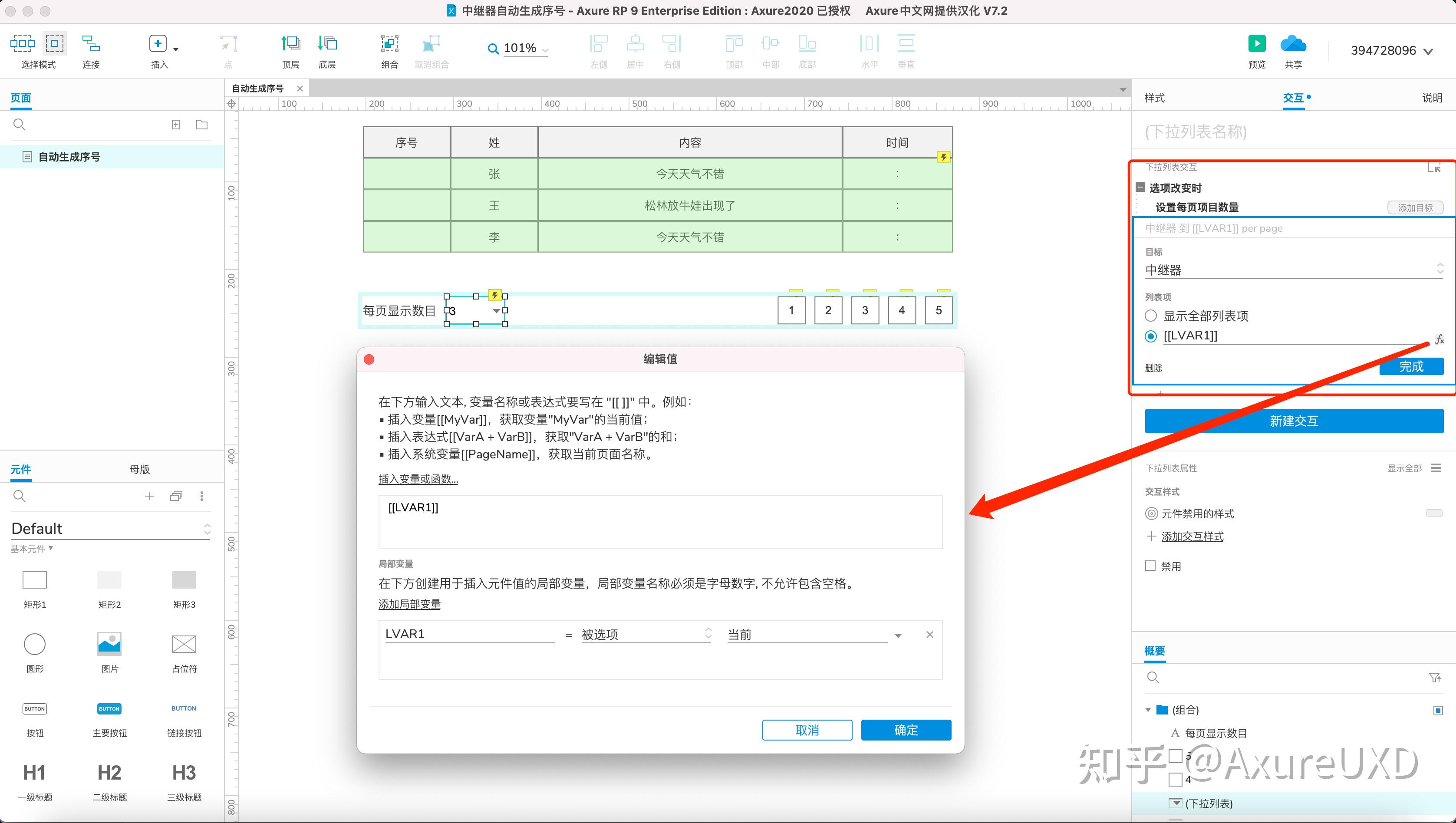Viewport: 1456px width, 823px height.
Task: Click the disabled style swatch
Action: [1434, 513]
